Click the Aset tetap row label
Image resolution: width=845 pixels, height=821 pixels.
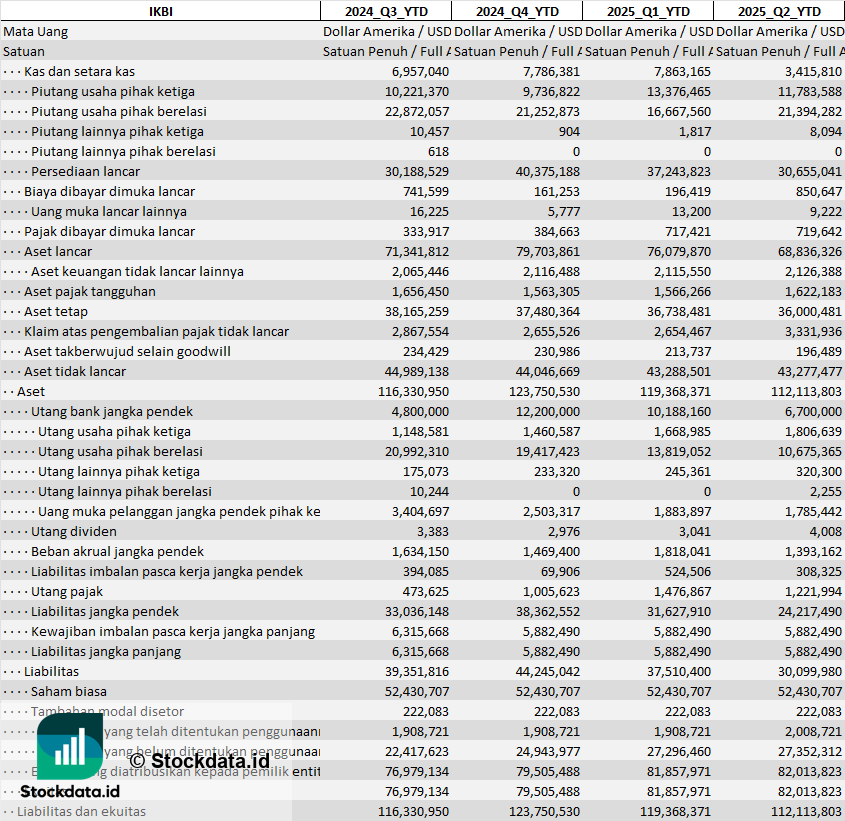pos(56,311)
